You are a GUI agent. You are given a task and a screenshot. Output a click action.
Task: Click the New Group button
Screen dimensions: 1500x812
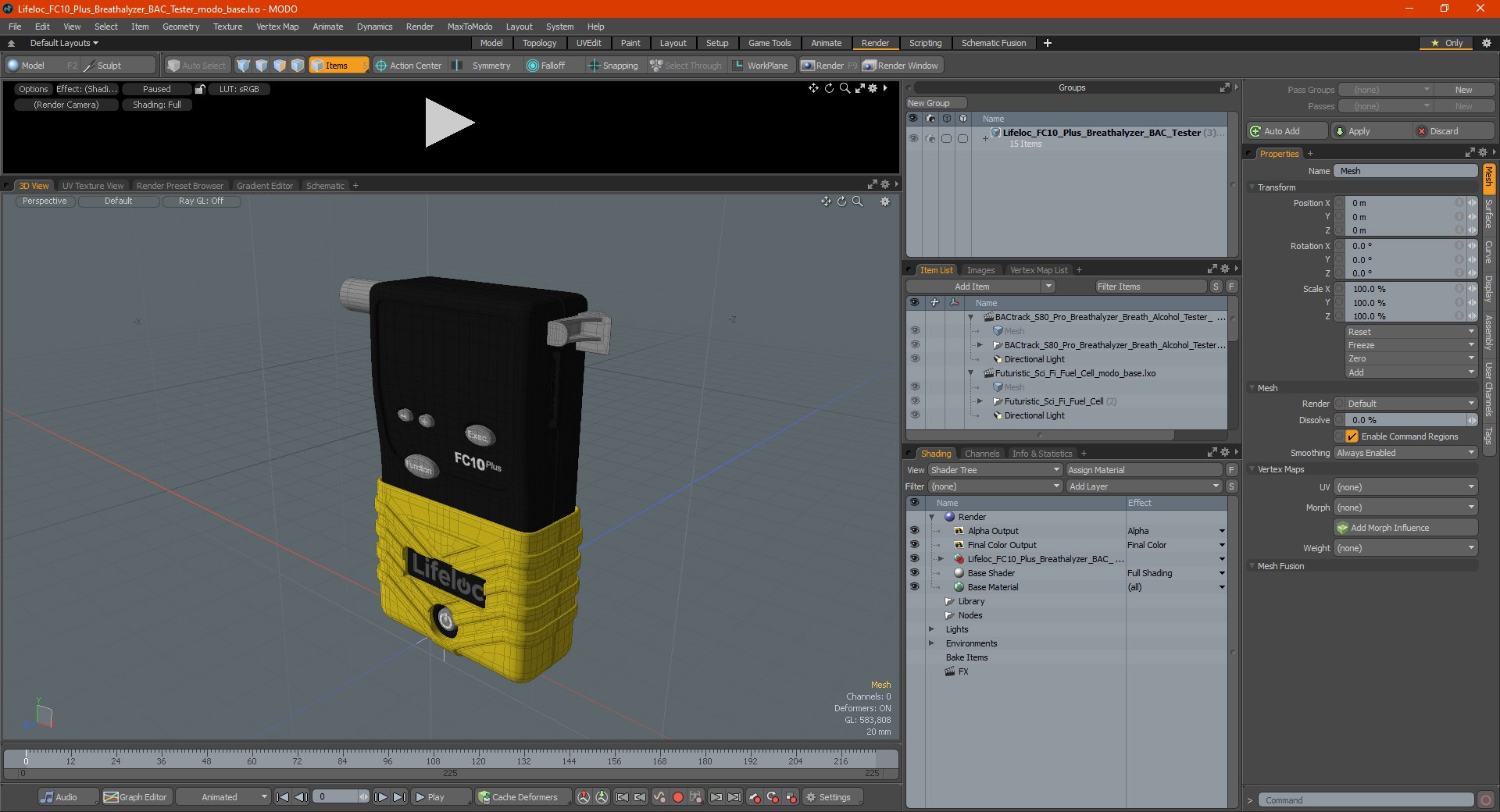(x=936, y=103)
